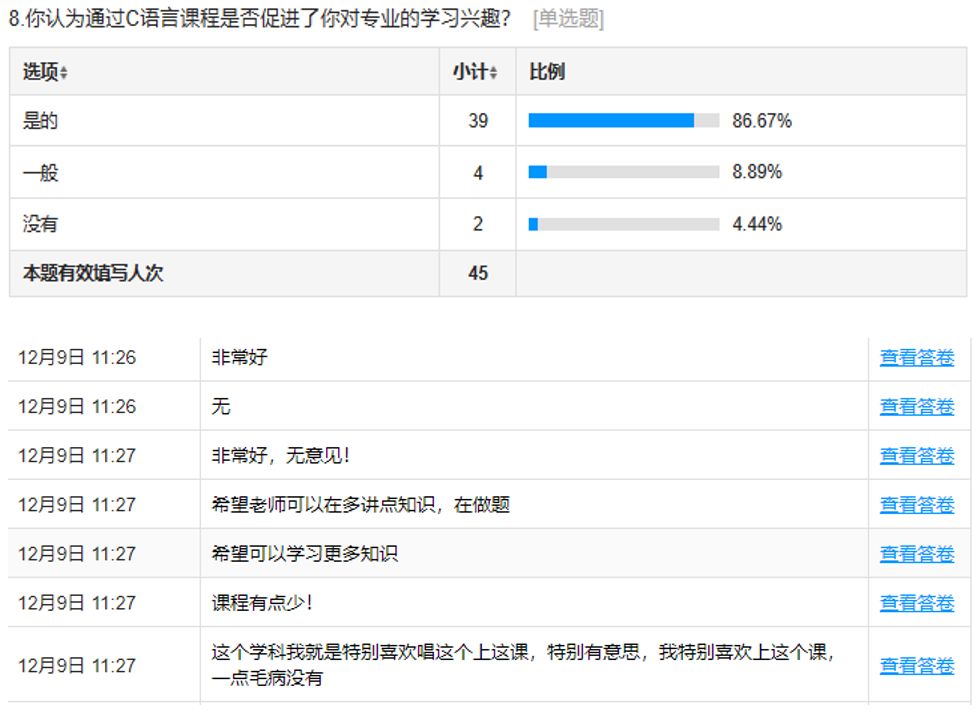Image resolution: width=978 pixels, height=711 pixels.
Task: Click the 课程有点少 response text
Action: coord(262,603)
